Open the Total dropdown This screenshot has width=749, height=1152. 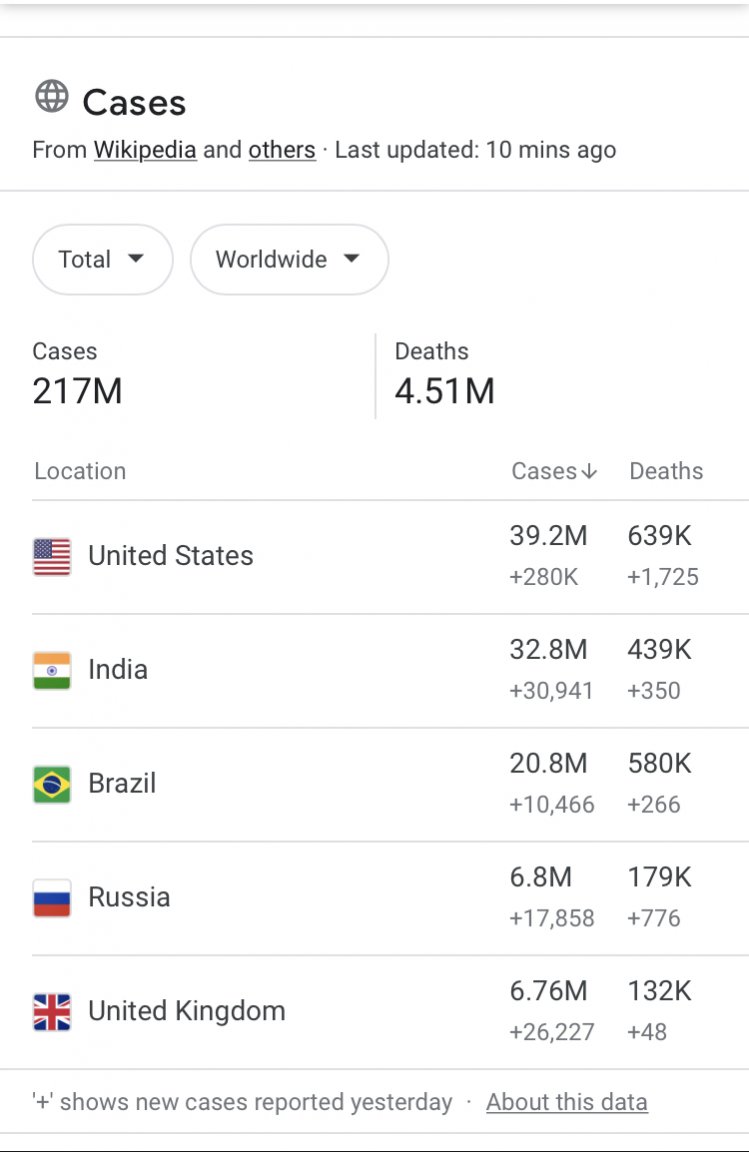[x=102, y=260]
